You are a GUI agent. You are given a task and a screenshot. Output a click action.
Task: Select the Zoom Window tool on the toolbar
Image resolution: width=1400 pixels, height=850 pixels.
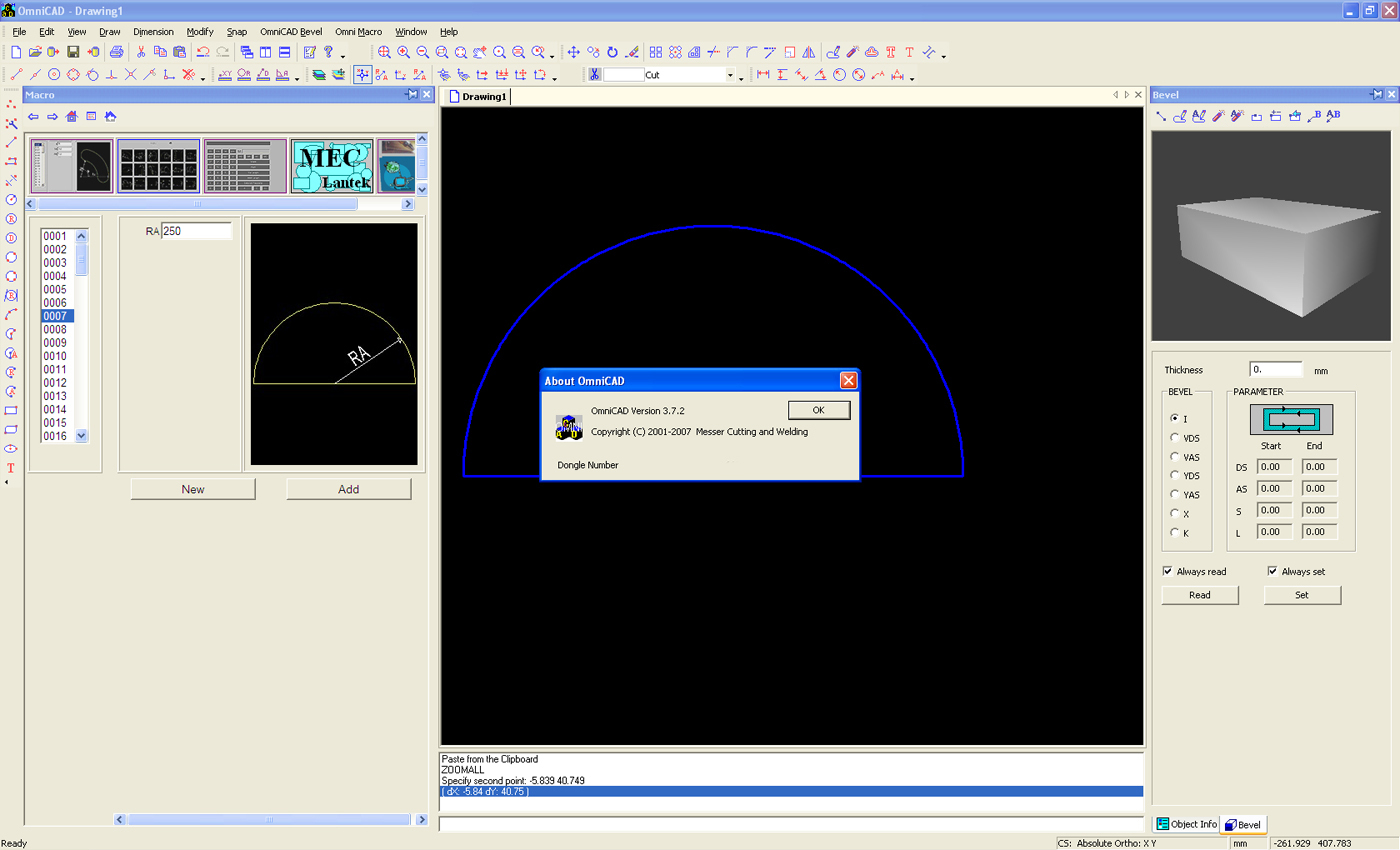[x=441, y=53]
